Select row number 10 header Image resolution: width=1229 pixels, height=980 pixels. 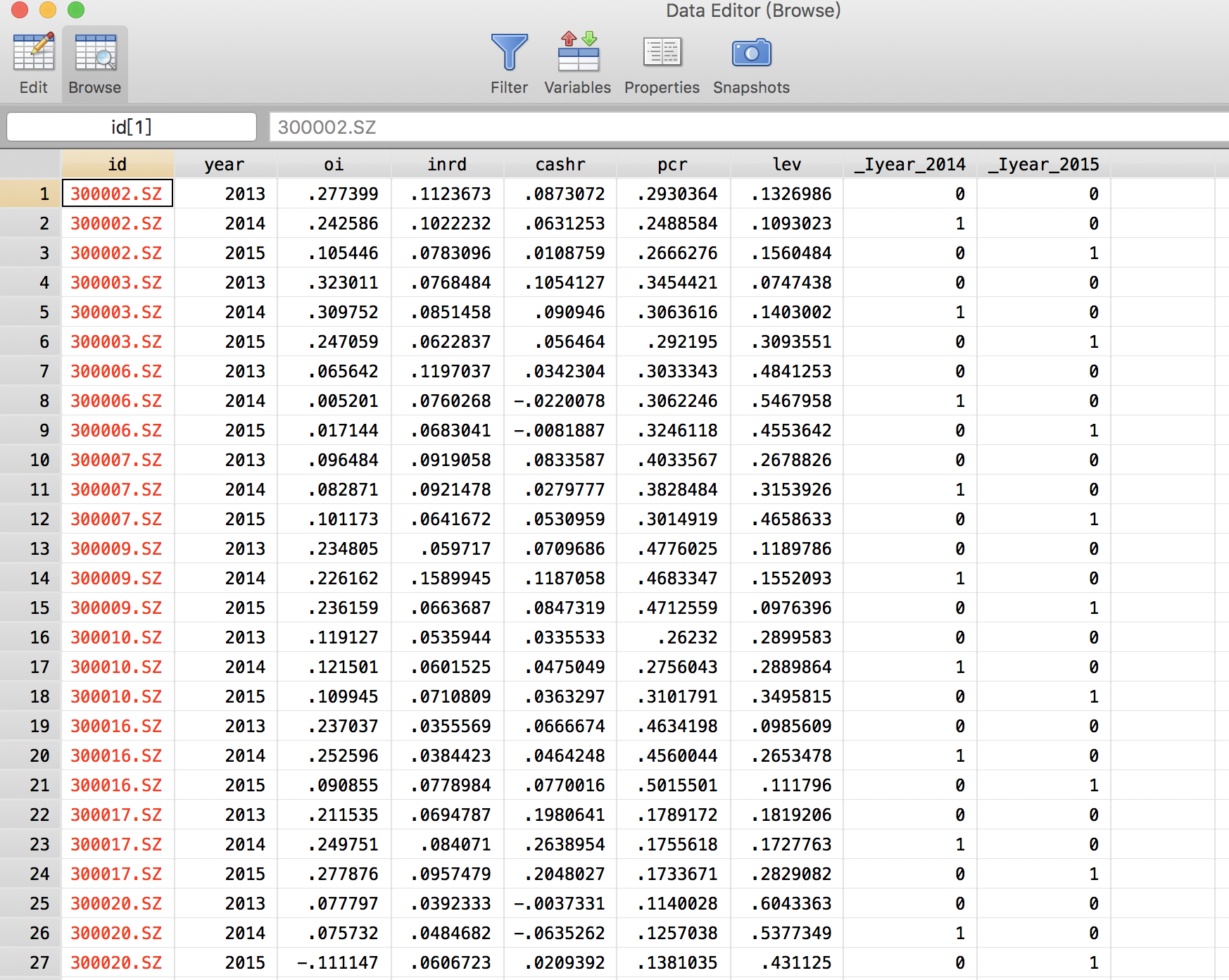coord(30,460)
